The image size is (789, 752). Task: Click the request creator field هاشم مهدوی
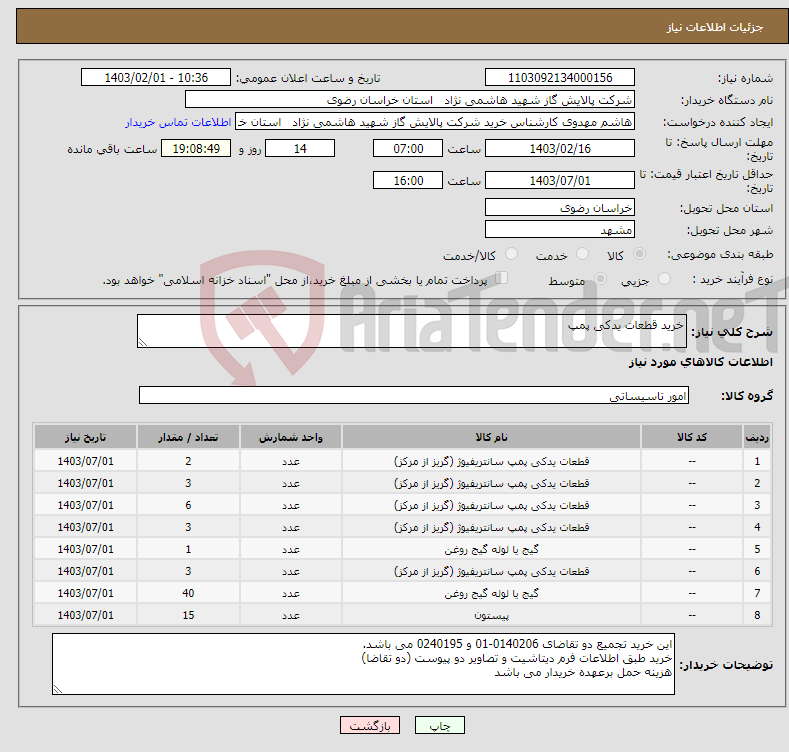coord(435,122)
